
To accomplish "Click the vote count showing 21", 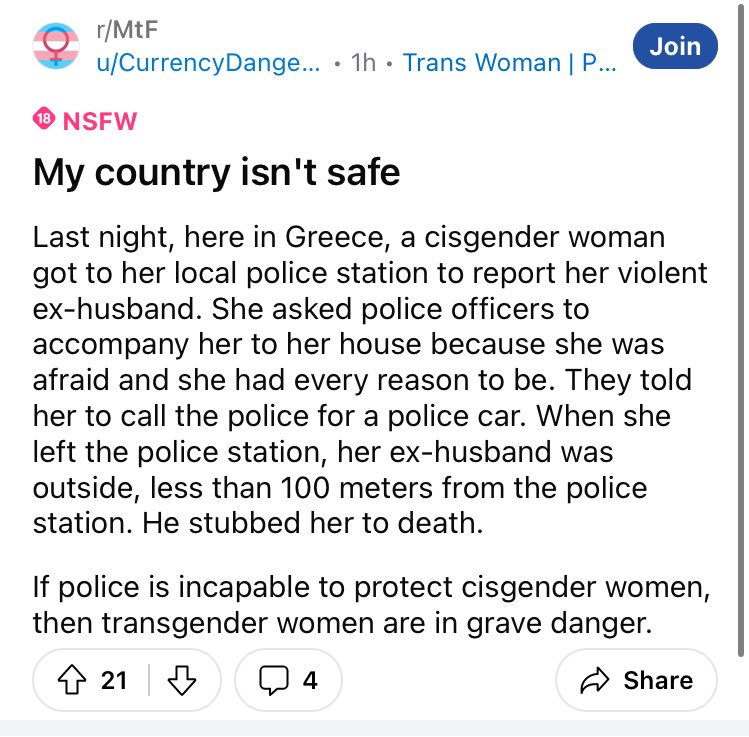I will 114,680.
